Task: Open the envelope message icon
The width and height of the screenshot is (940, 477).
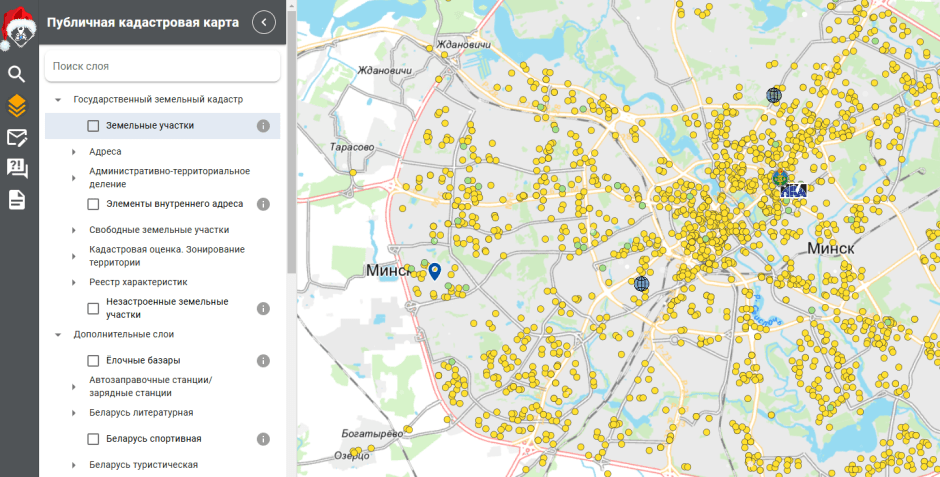Action: point(17,137)
